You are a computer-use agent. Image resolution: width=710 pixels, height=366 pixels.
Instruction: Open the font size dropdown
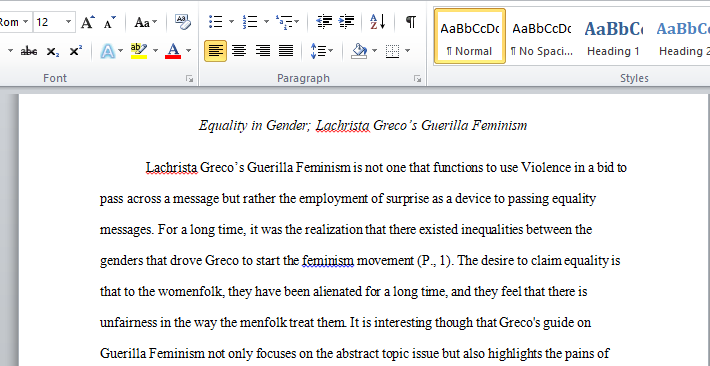coord(68,22)
